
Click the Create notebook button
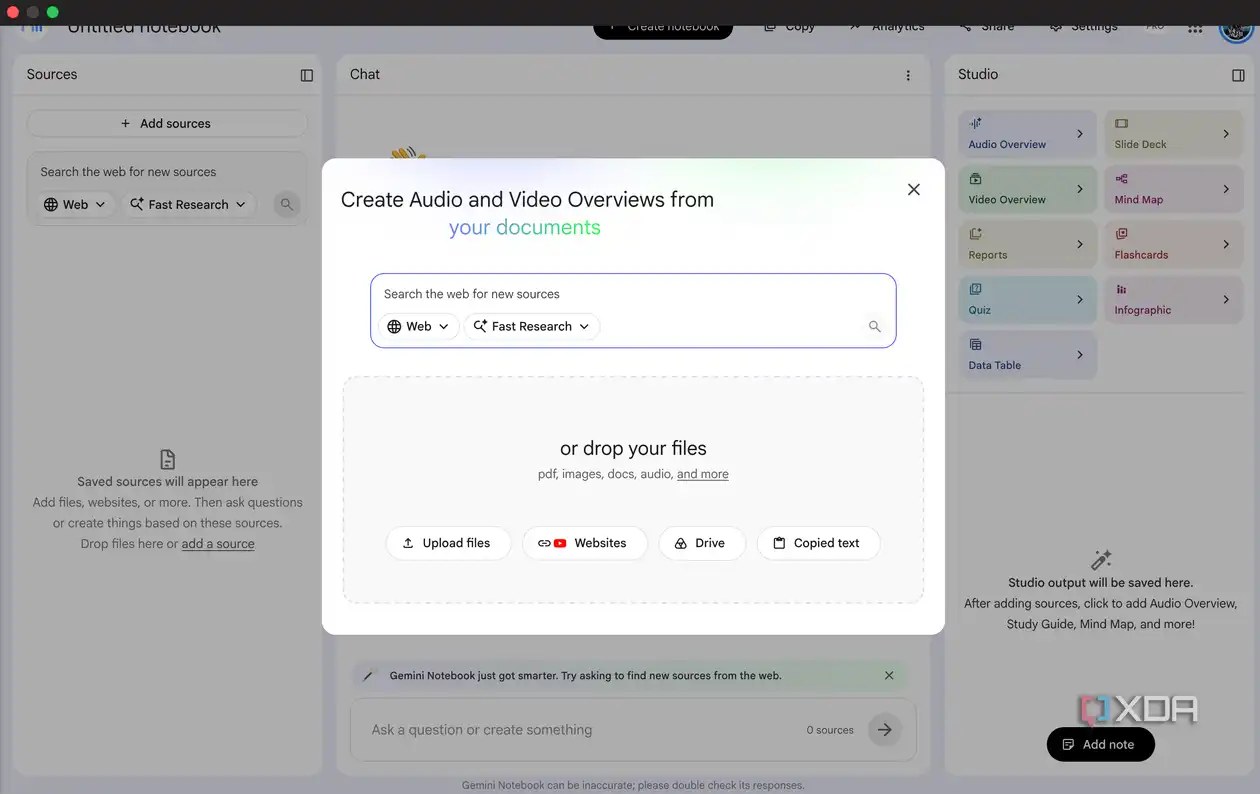point(663,29)
